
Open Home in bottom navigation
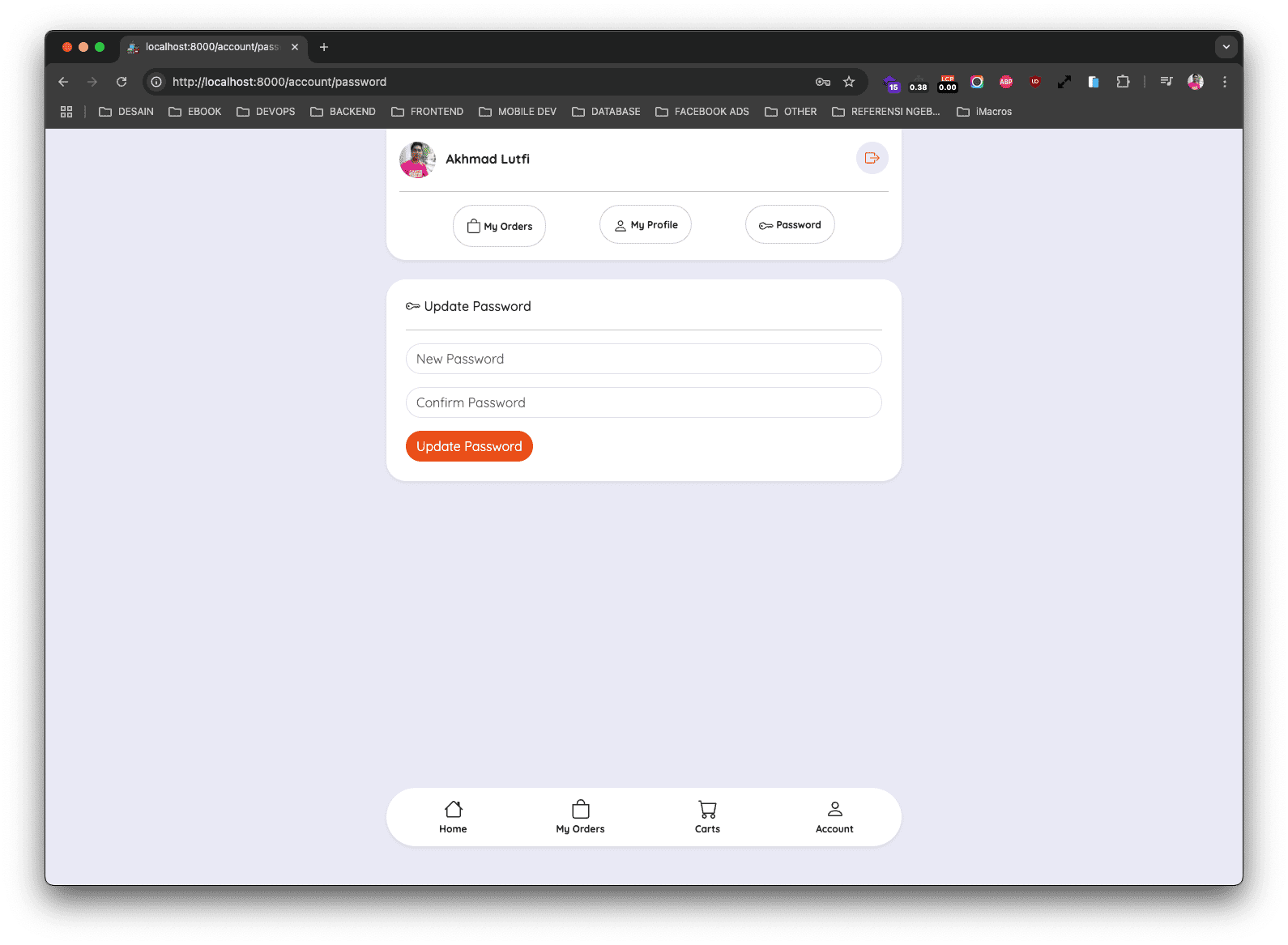453,816
